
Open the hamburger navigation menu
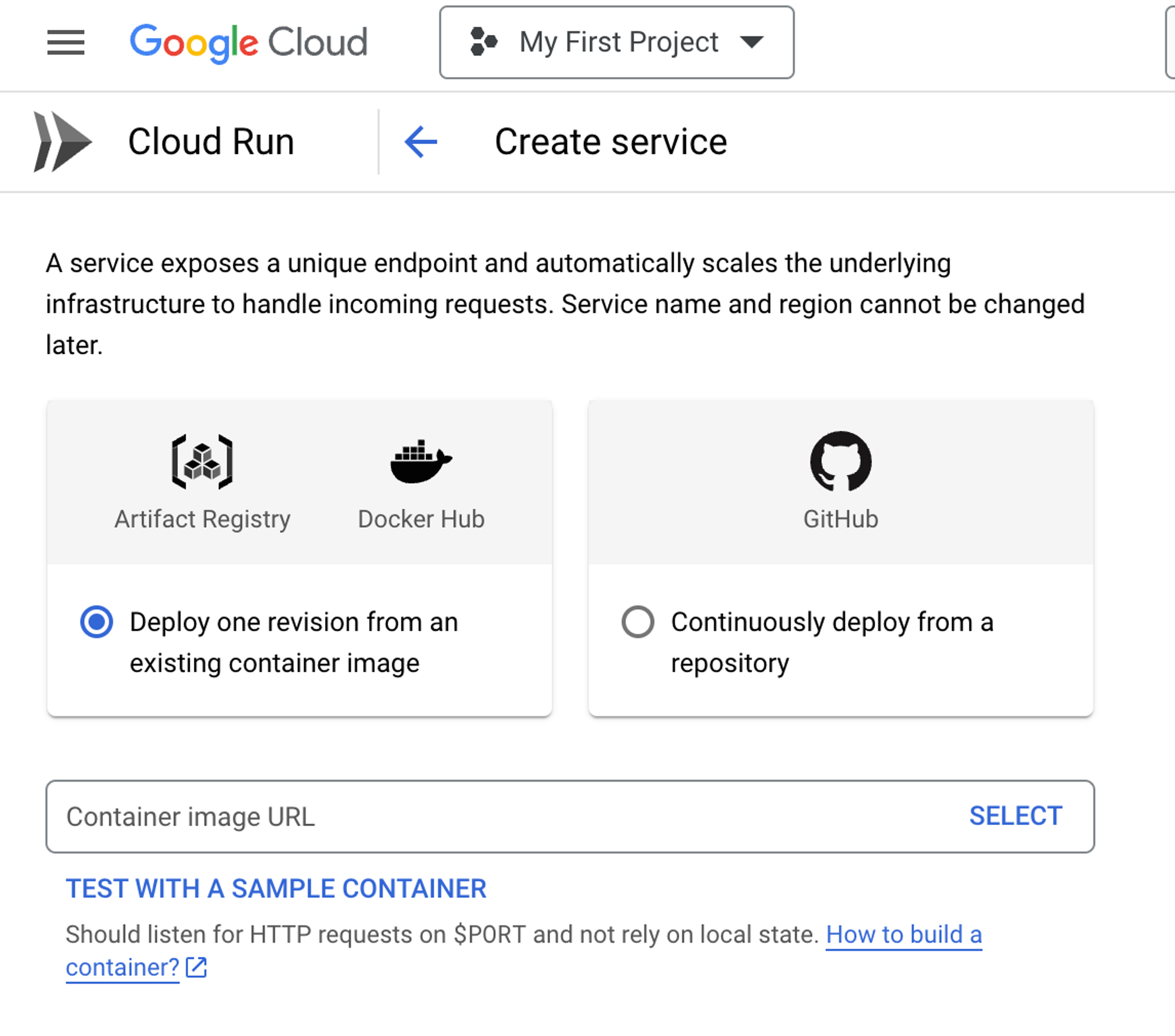(66, 42)
